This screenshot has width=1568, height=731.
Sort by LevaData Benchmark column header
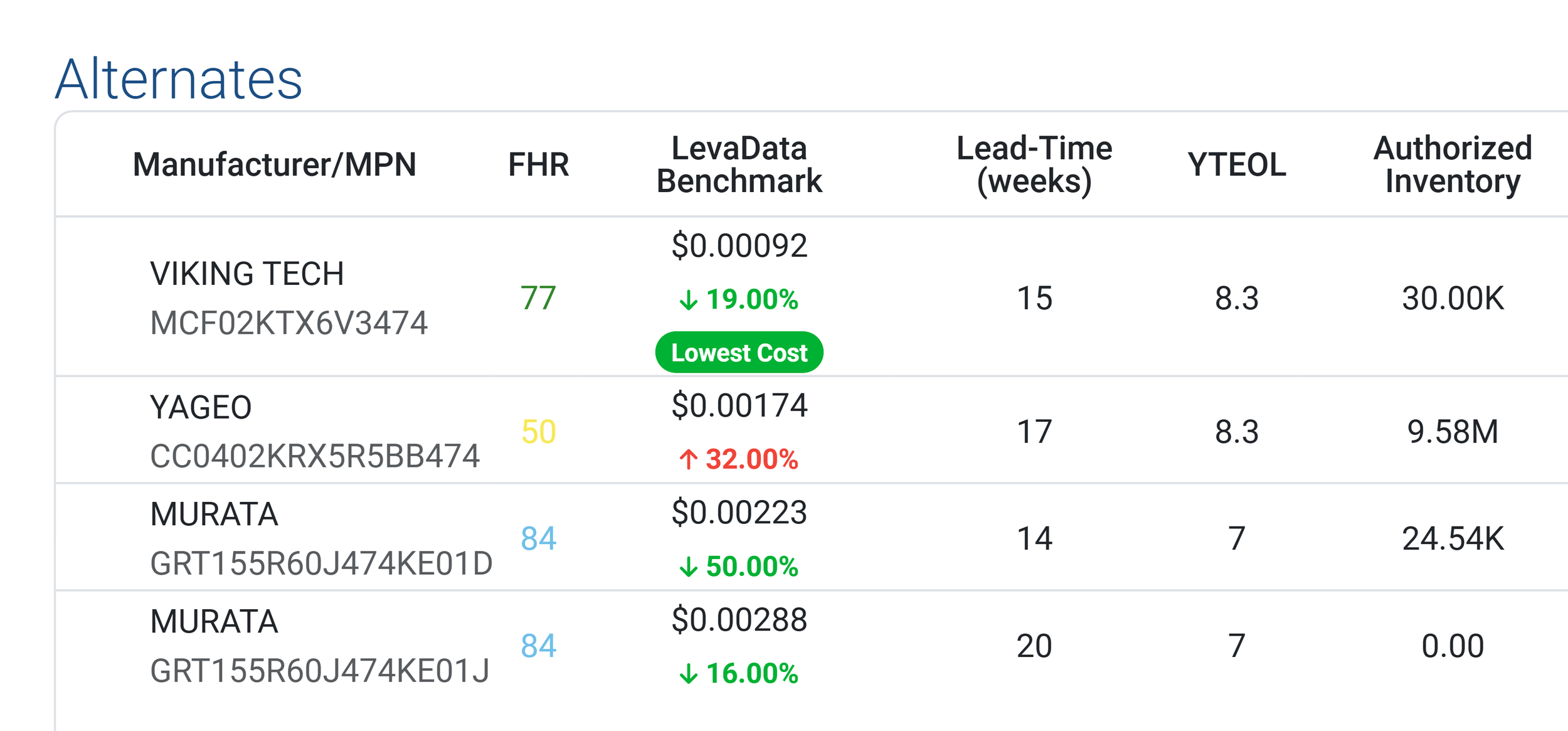pyautogui.click(x=739, y=165)
